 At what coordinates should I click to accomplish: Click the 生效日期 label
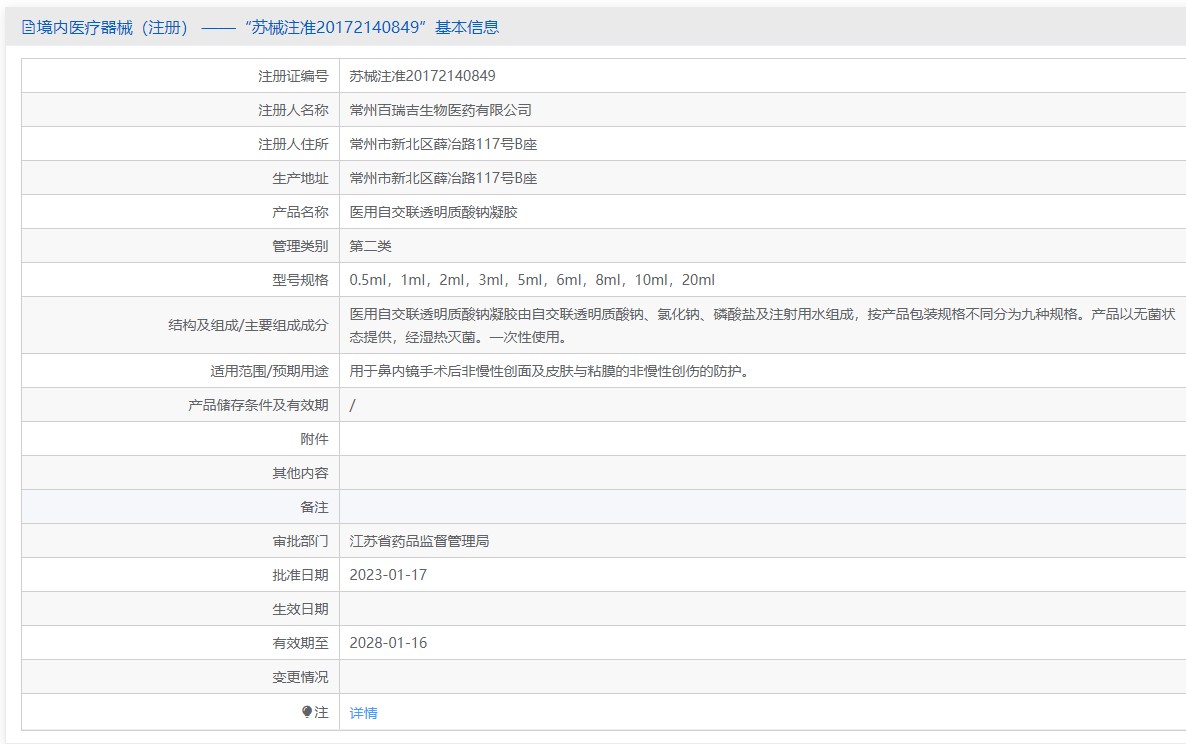300,609
